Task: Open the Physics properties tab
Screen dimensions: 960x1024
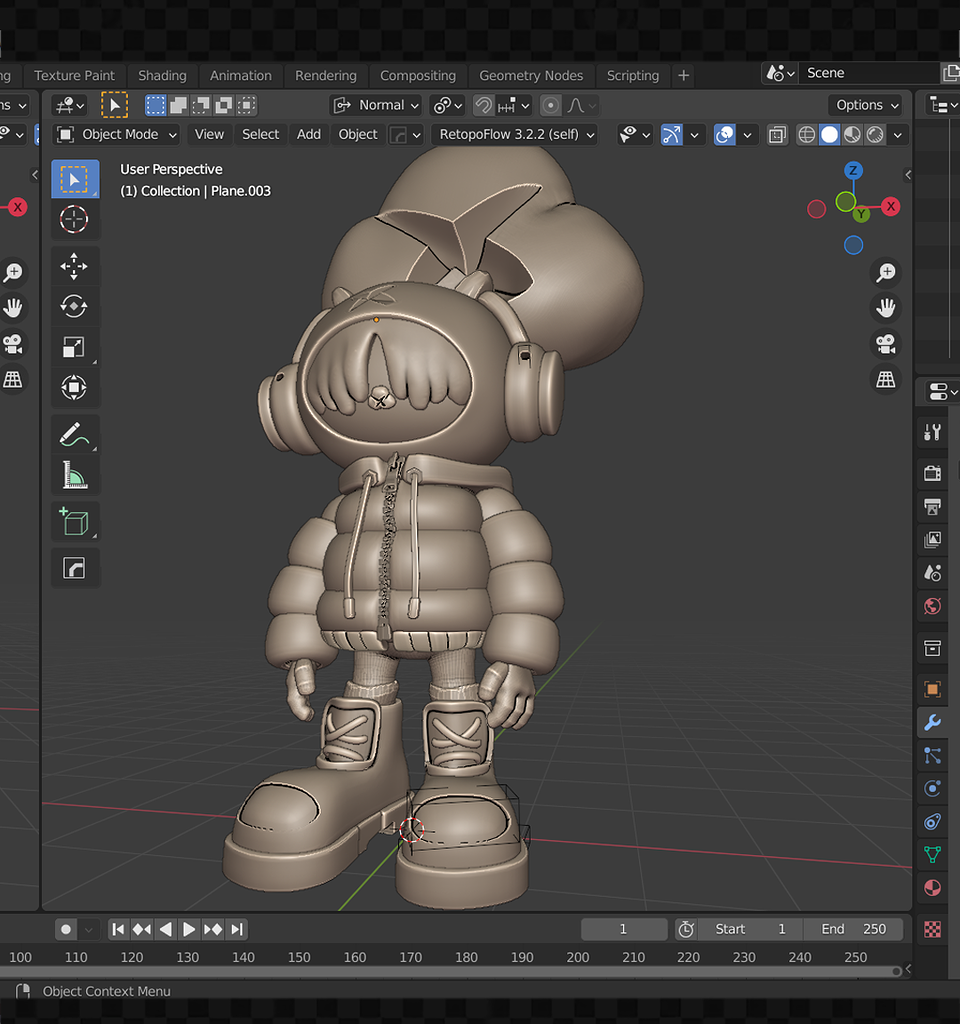Action: tap(933, 788)
